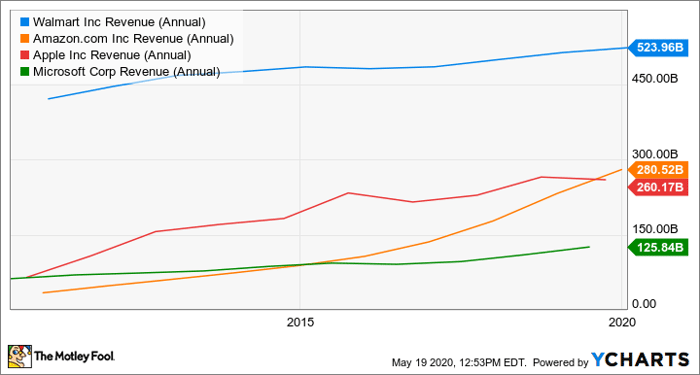Click the 150.00B y-axis label
700x375 pixels.
pos(656,229)
